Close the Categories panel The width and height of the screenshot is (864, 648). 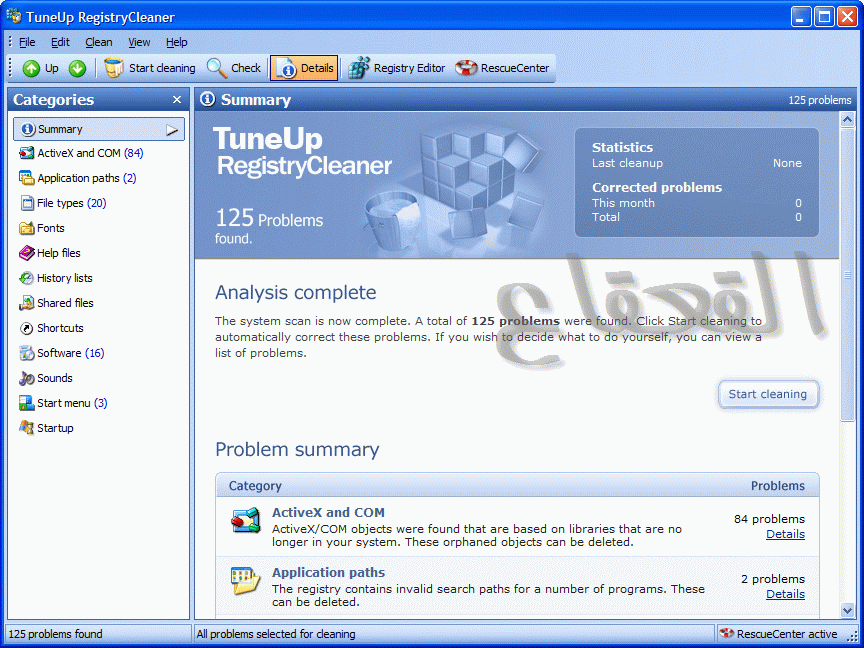tap(177, 100)
